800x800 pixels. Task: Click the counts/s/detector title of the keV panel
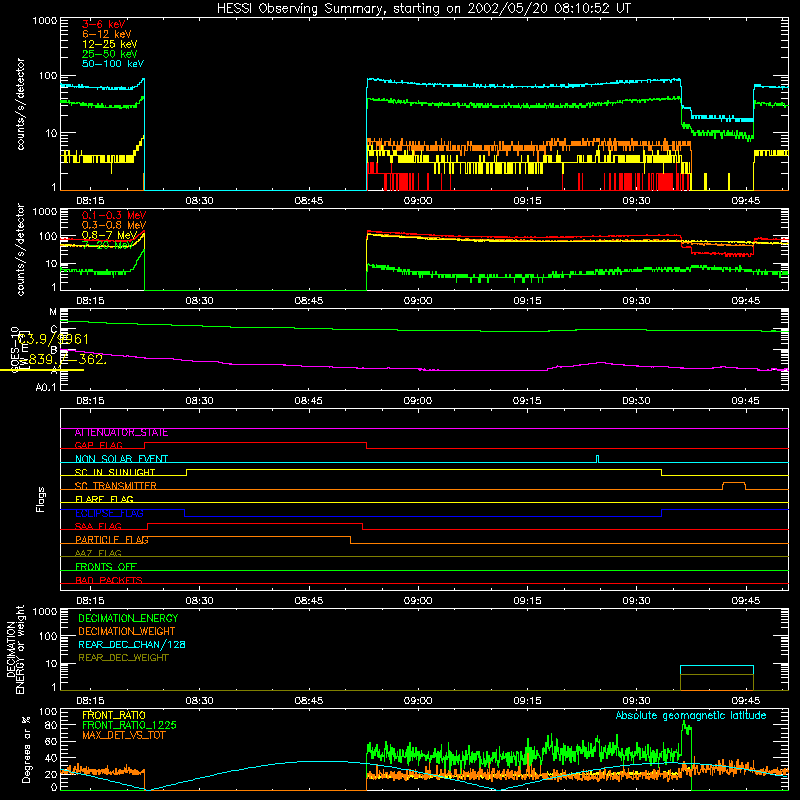[20, 104]
